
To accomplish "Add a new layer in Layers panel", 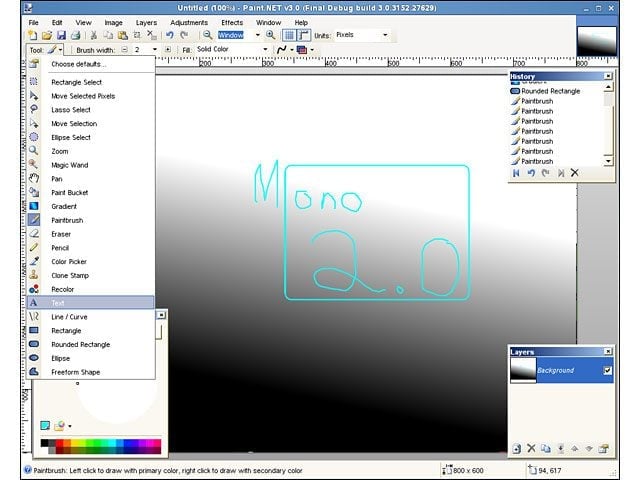I will 517,449.
